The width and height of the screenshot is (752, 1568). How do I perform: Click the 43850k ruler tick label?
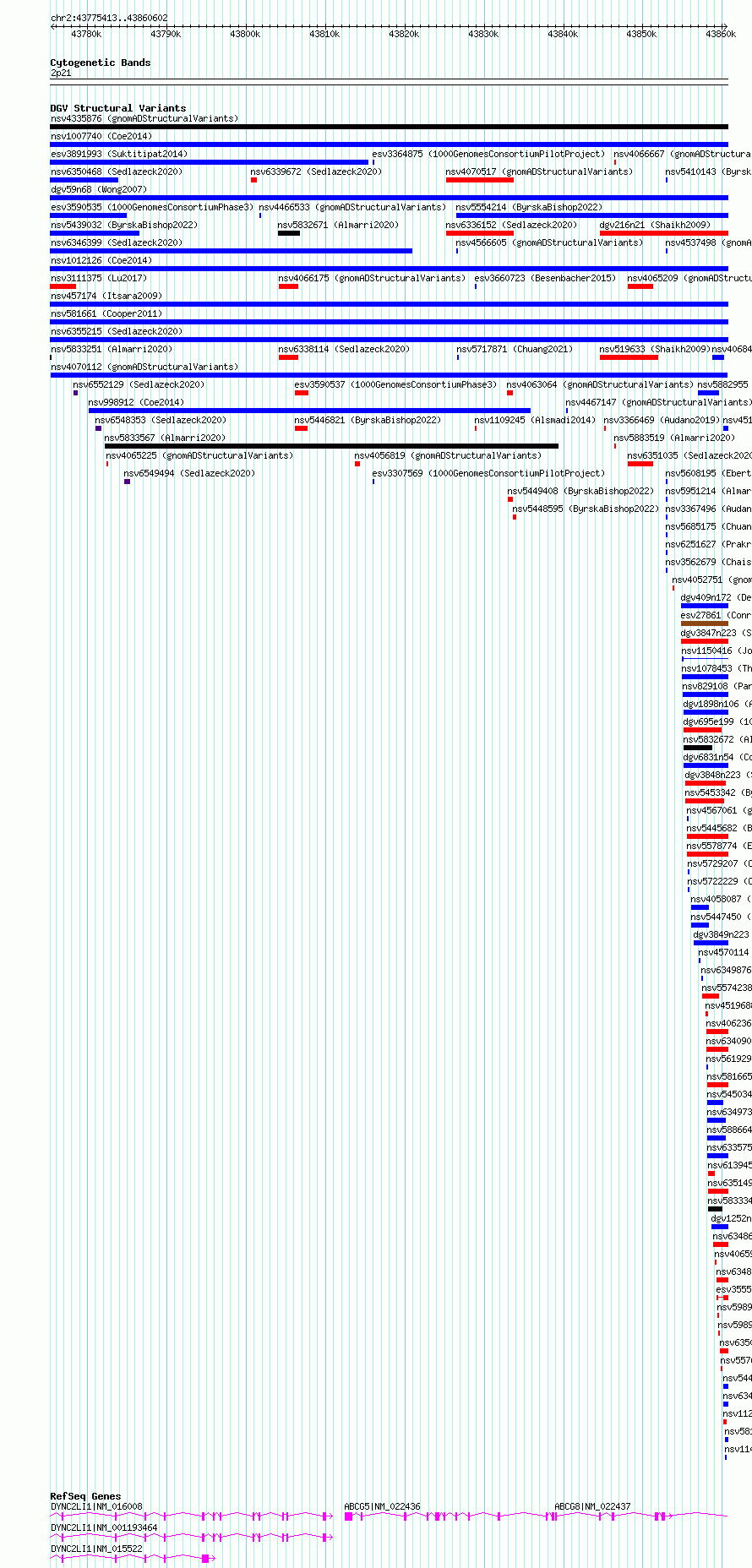(x=641, y=34)
